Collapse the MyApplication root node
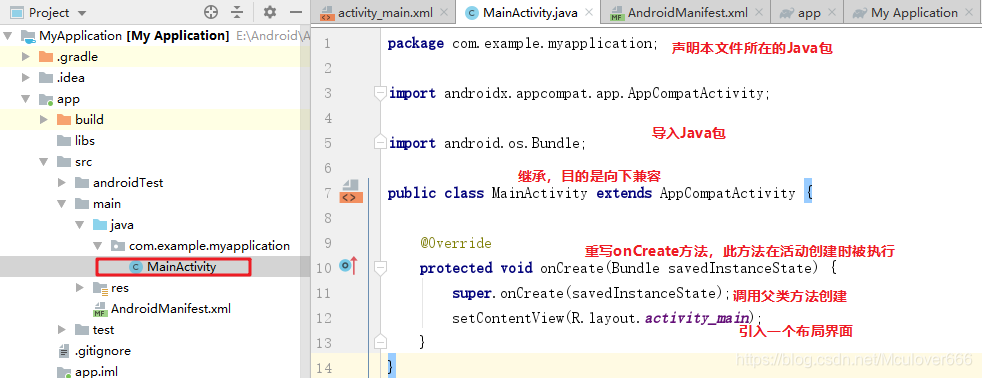 pyautogui.click(x=8, y=36)
